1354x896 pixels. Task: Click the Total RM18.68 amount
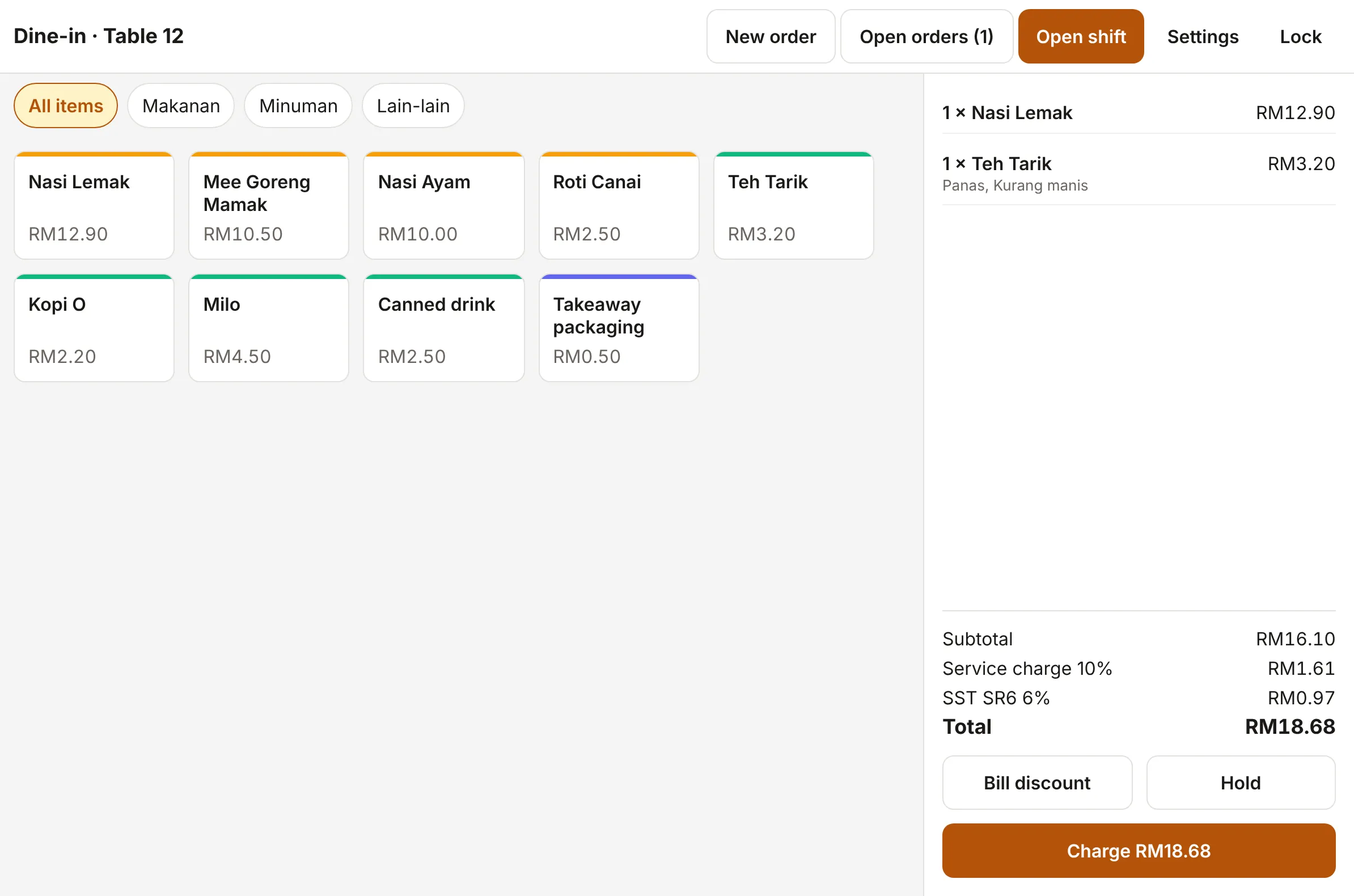point(1289,727)
